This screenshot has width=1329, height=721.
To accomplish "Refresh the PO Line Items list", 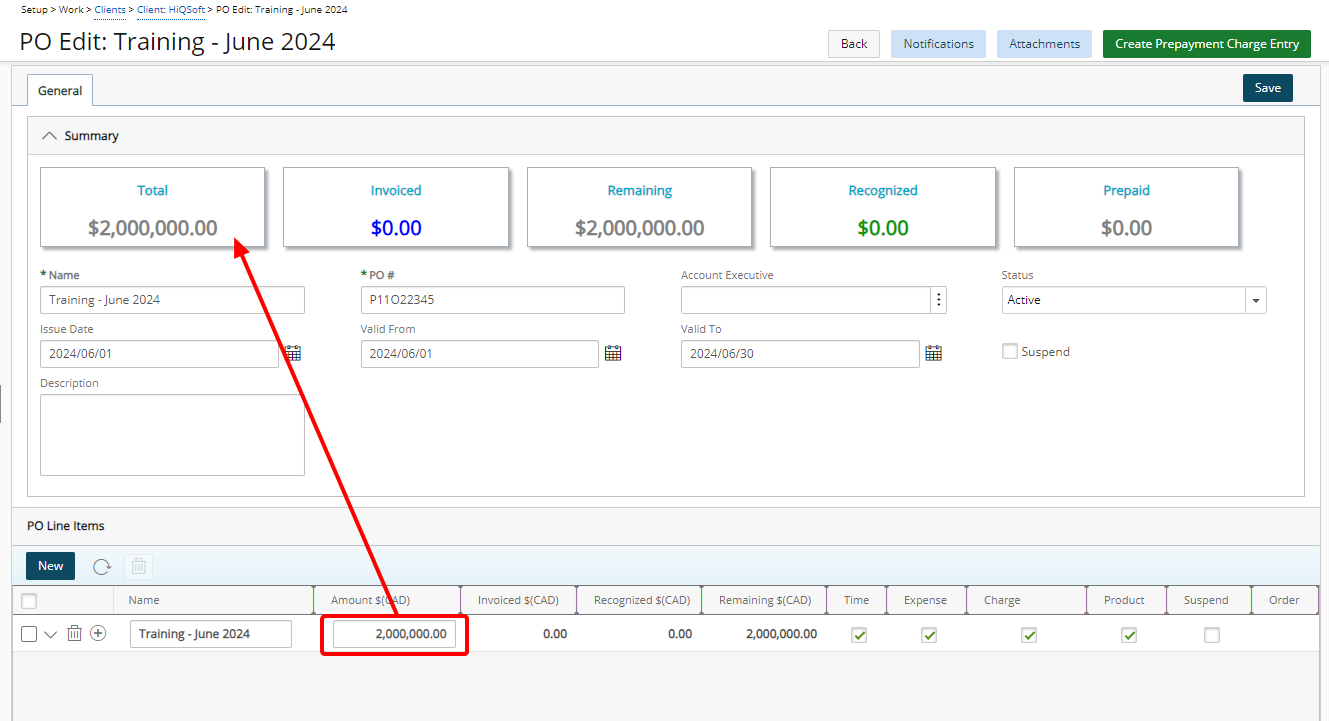I will click(102, 566).
